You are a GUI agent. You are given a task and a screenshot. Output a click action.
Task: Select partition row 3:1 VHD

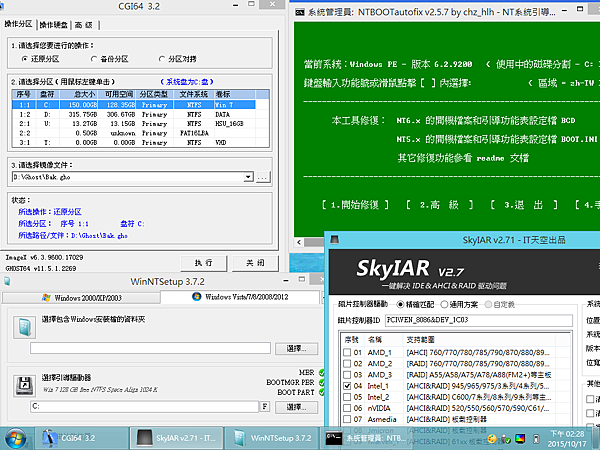(134, 142)
